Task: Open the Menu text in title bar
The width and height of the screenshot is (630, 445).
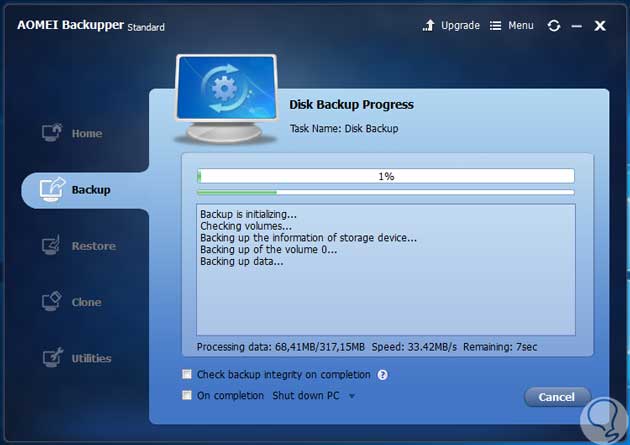Action: point(521,26)
